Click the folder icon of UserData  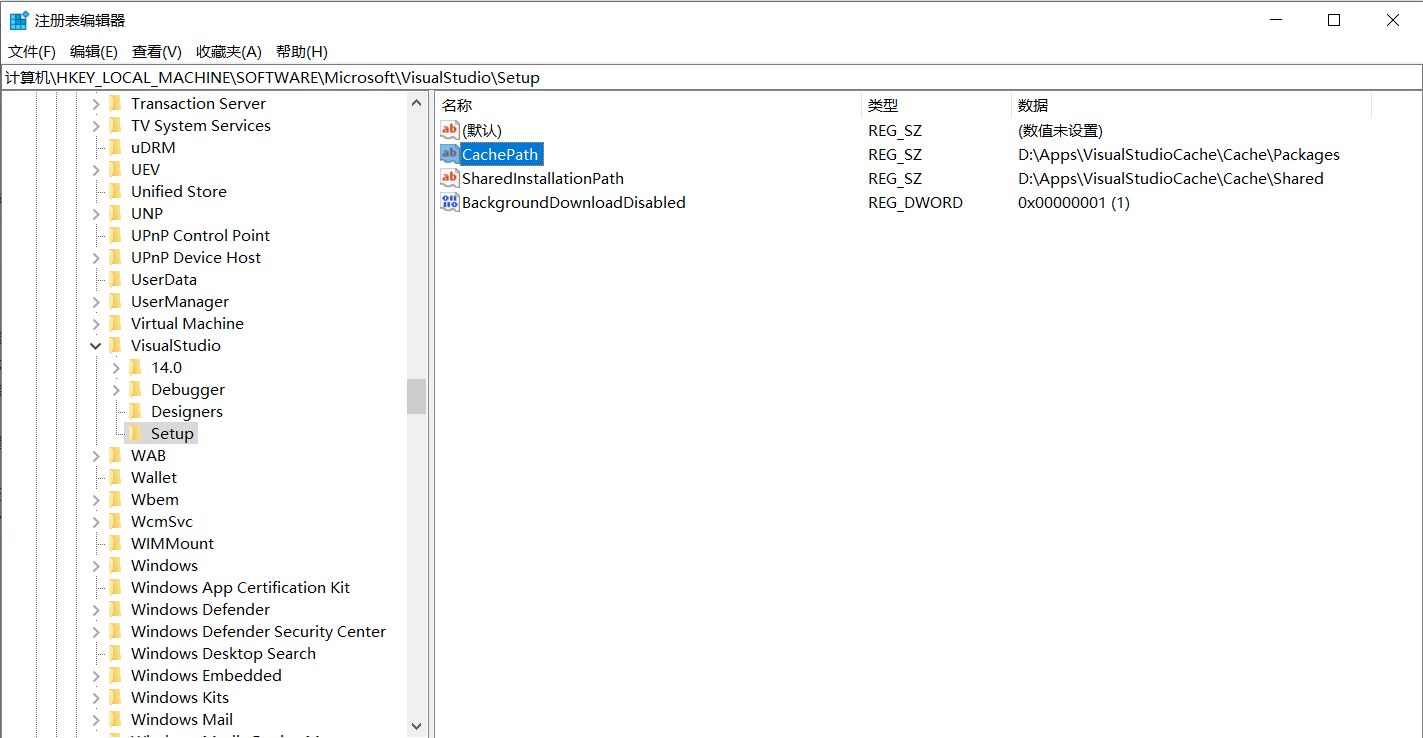pos(115,279)
